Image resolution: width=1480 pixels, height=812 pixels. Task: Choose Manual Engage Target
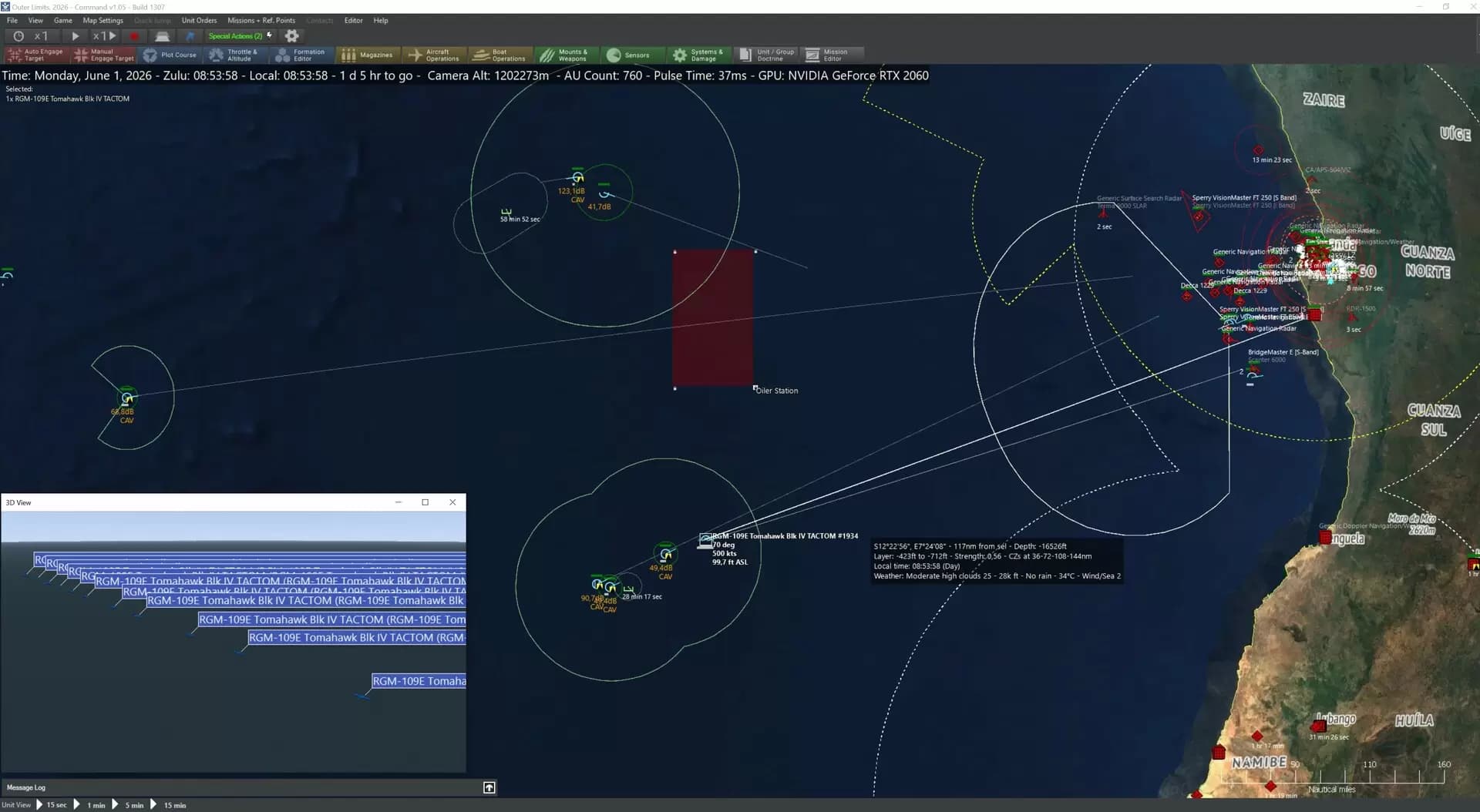[x=103, y=55]
